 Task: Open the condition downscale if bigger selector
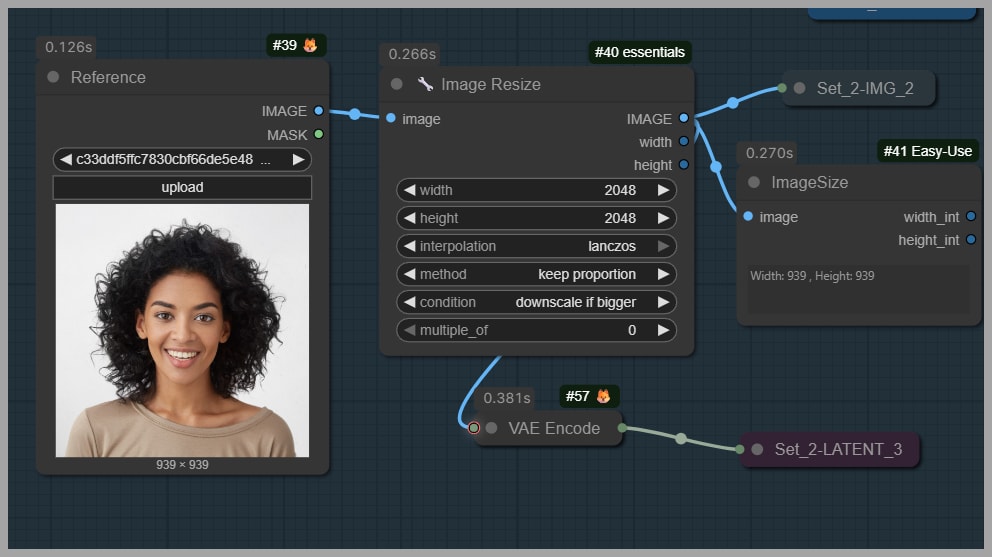tap(536, 302)
